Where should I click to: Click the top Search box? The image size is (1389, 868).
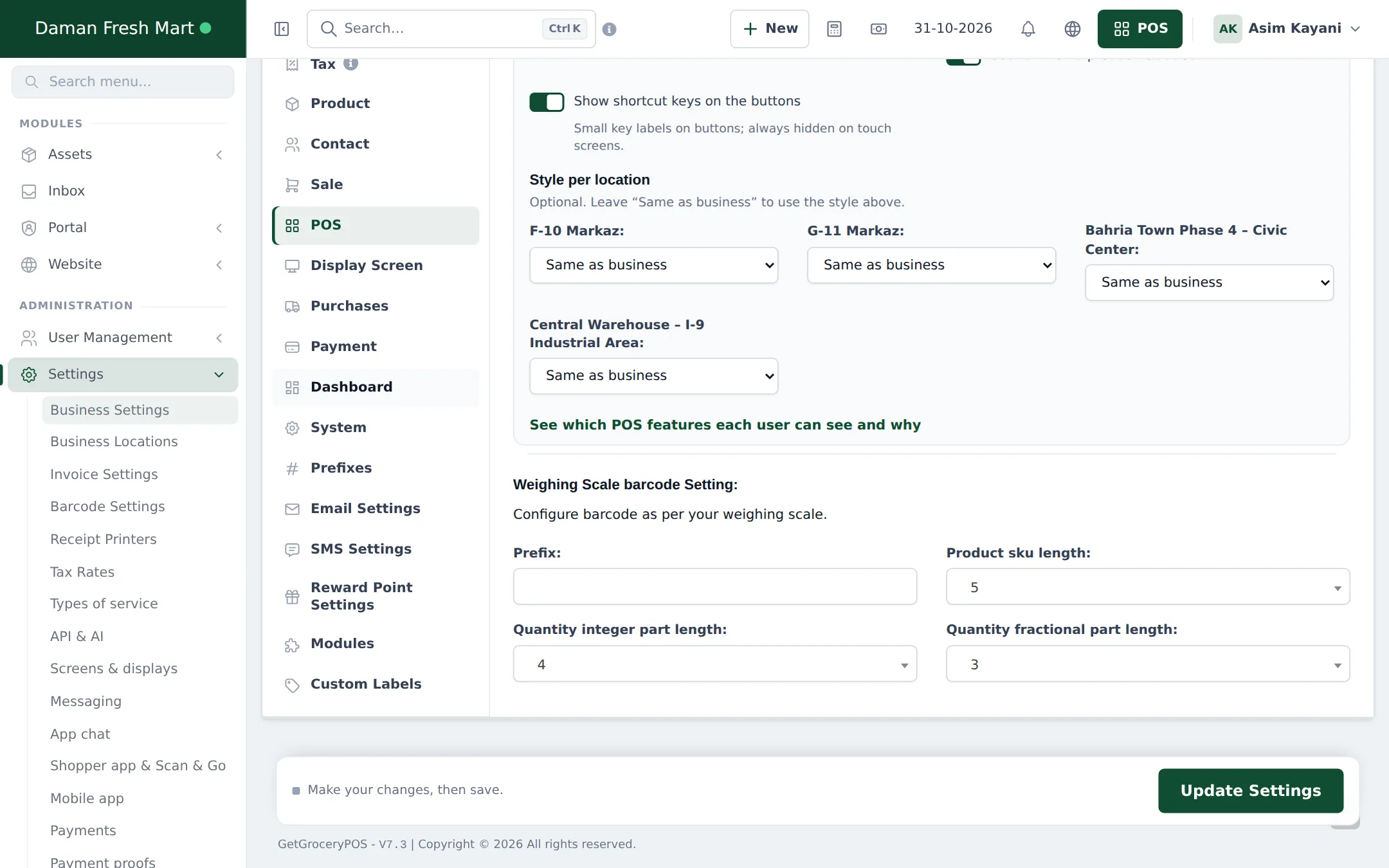coord(451,29)
